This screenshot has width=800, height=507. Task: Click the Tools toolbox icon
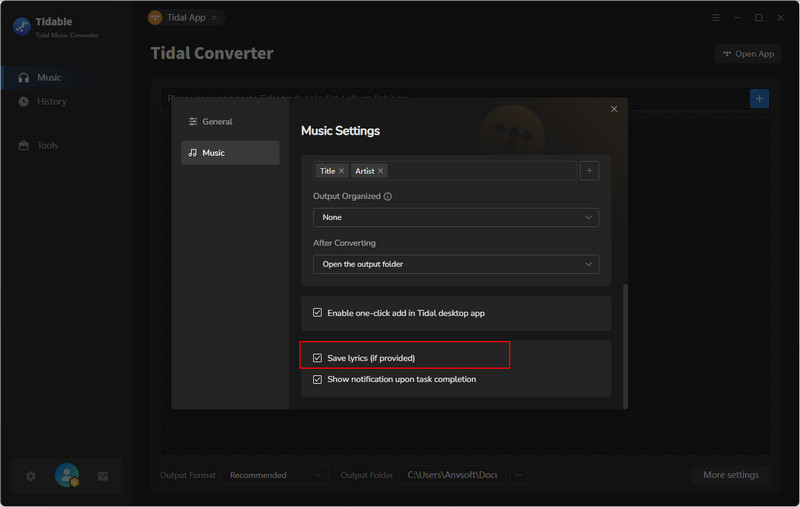(23, 145)
